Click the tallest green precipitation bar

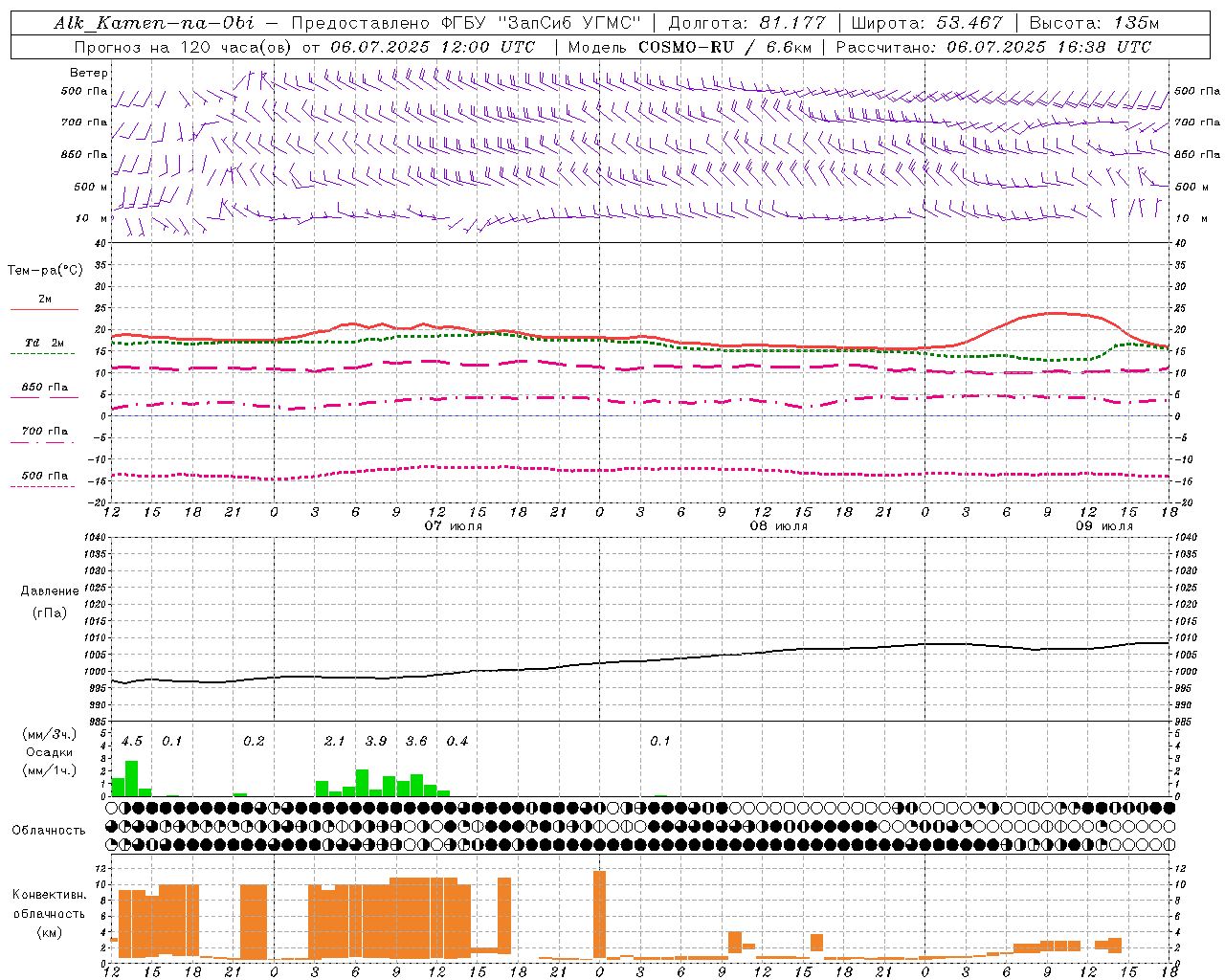[132, 779]
